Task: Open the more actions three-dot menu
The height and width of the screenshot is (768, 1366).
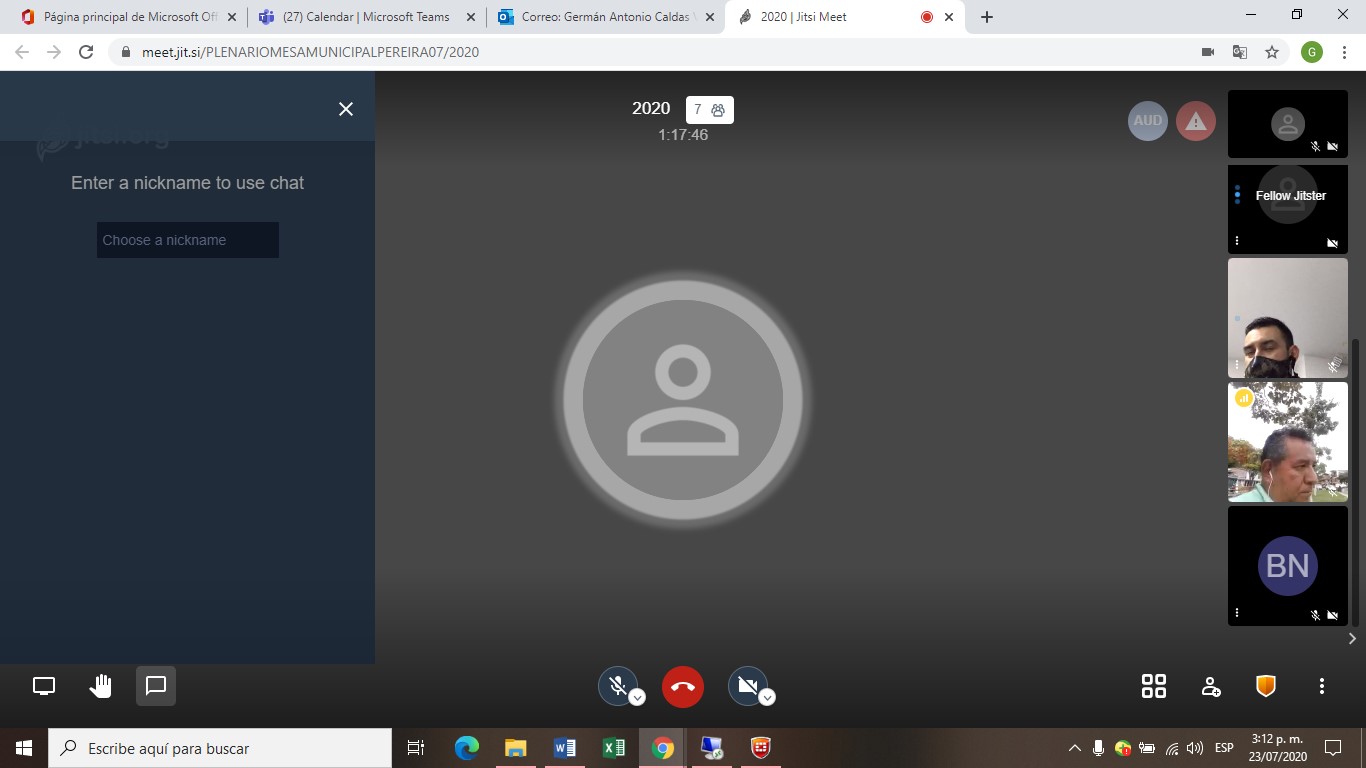Action: [x=1322, y=686]
